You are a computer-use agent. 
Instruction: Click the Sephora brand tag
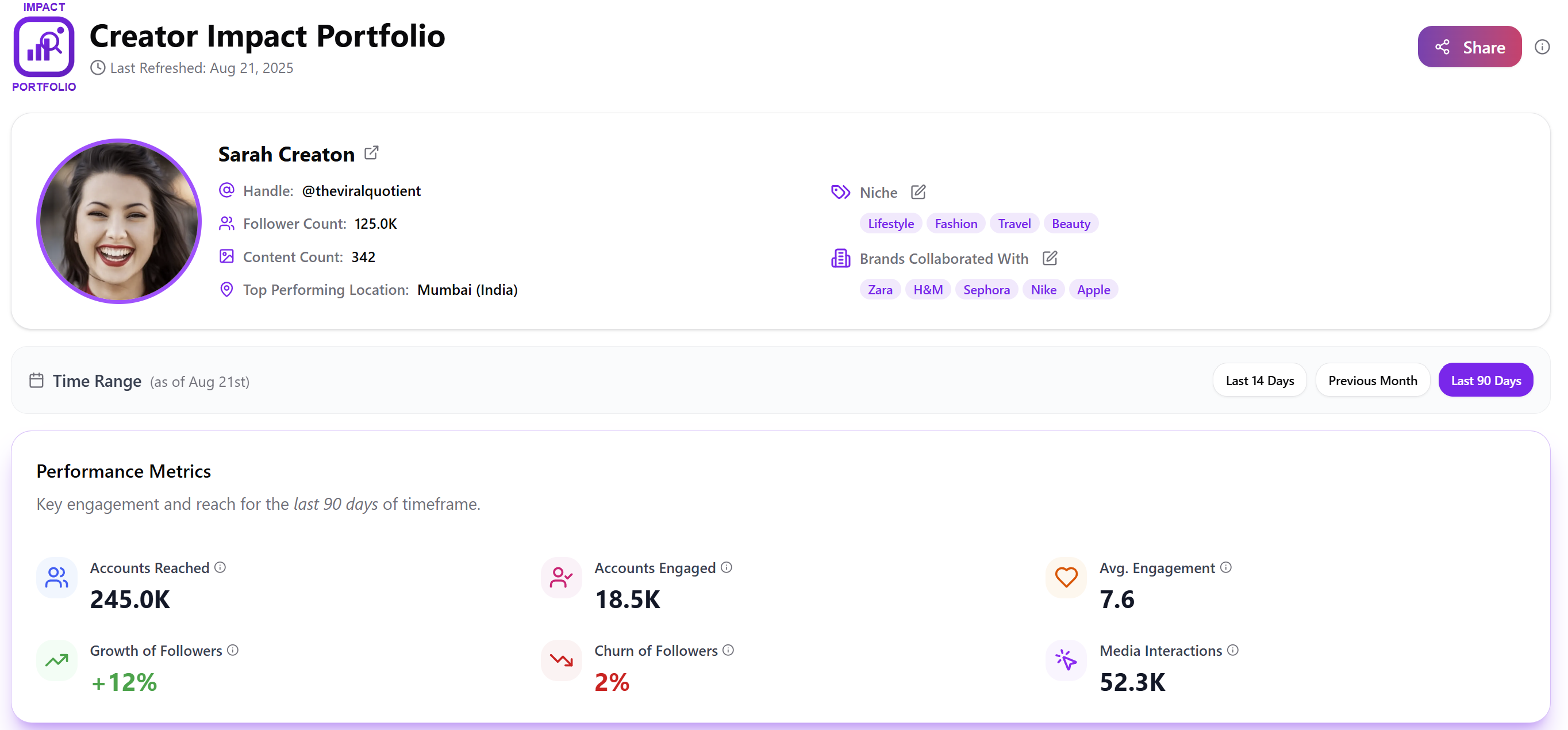point(986,290)
